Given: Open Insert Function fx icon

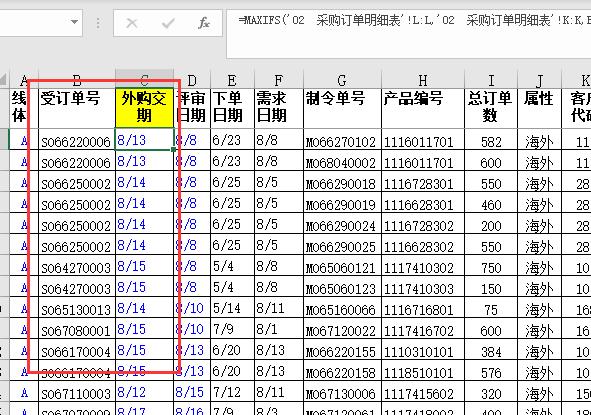Looking at the screenshot, I should (x=204, y=23).
